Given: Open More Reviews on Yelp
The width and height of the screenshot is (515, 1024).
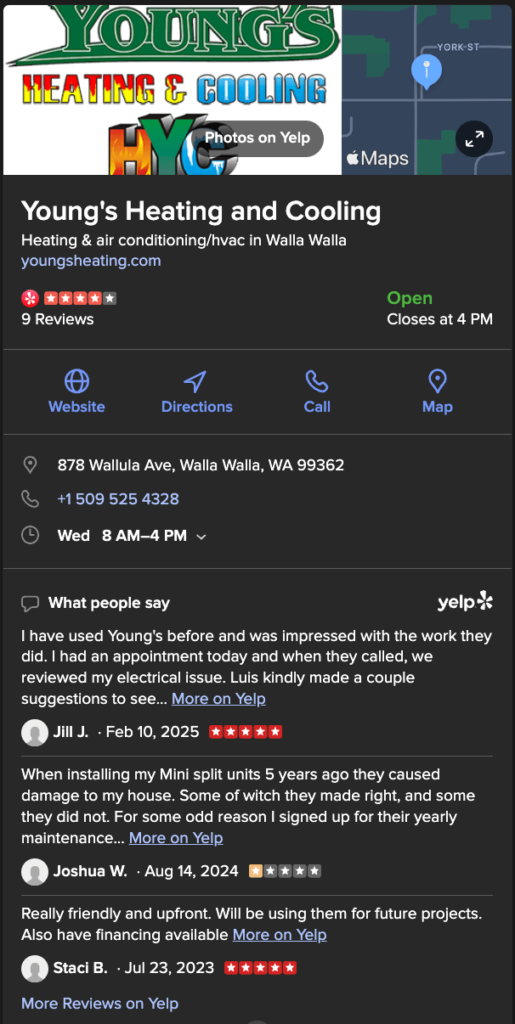Looking at the screenshot, I should [x=100, y=1003].
